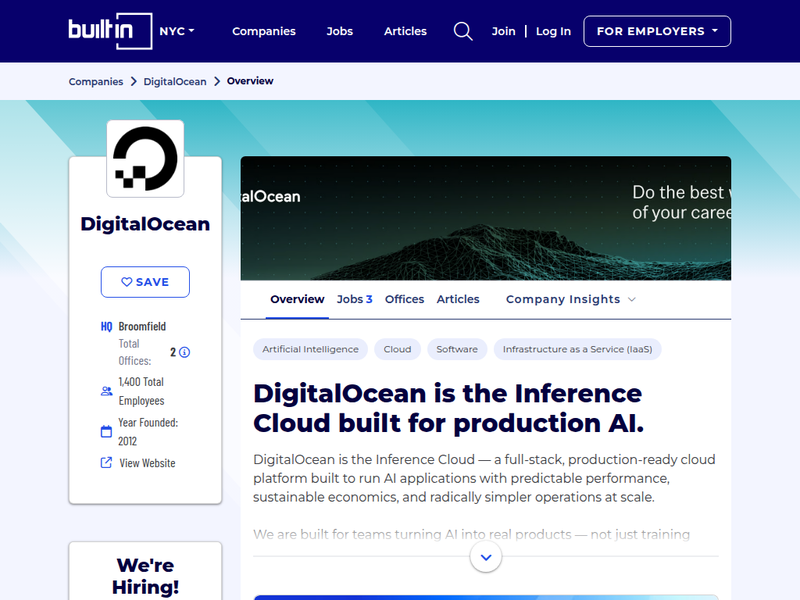Click the Infrastructure as a Service tag
The height and width of the screenshot is (600, 800).
pyautogui.click(x=578, y=349)
